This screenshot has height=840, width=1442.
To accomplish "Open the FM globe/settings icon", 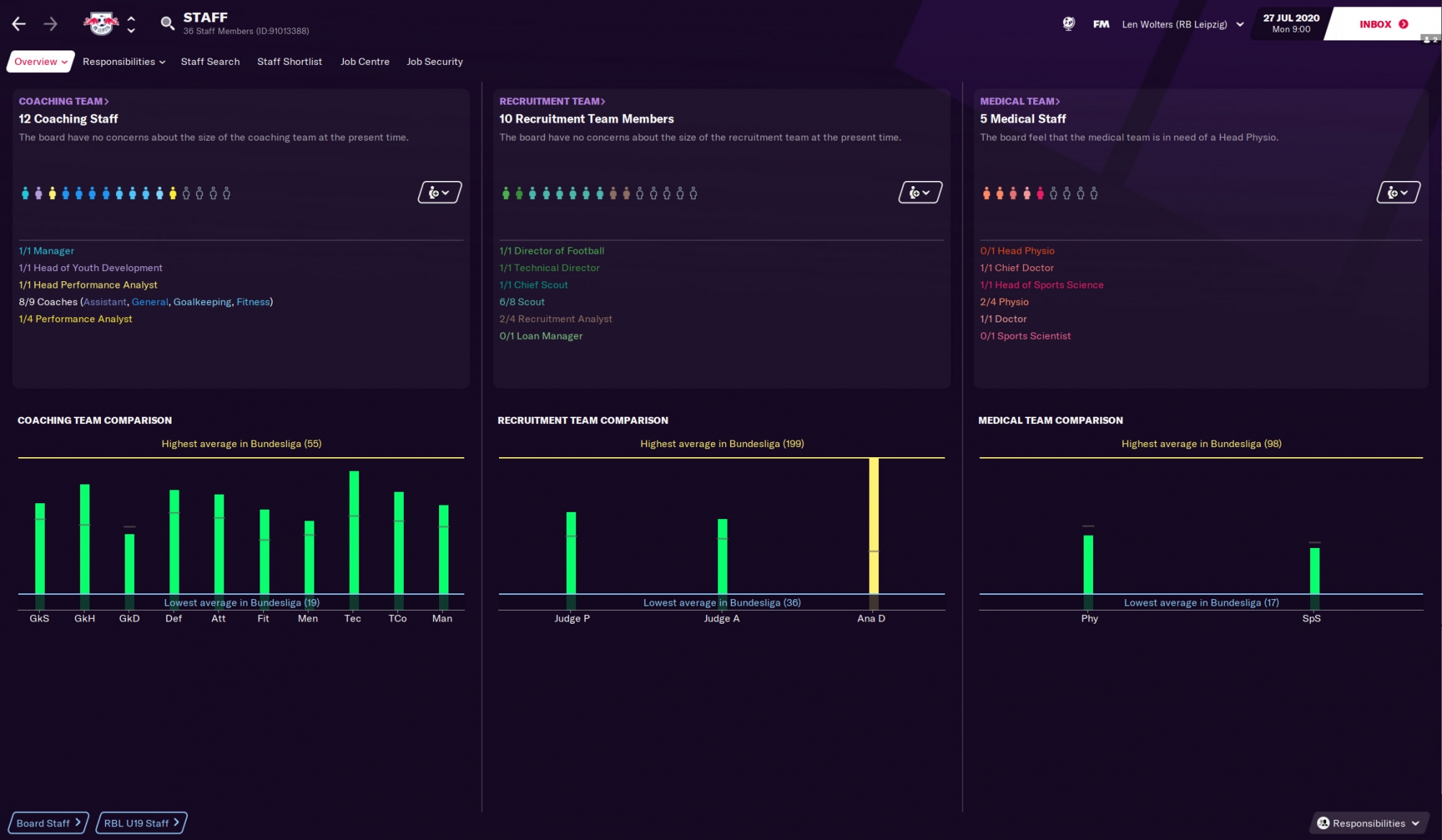I will click(x=1068, y=22).
